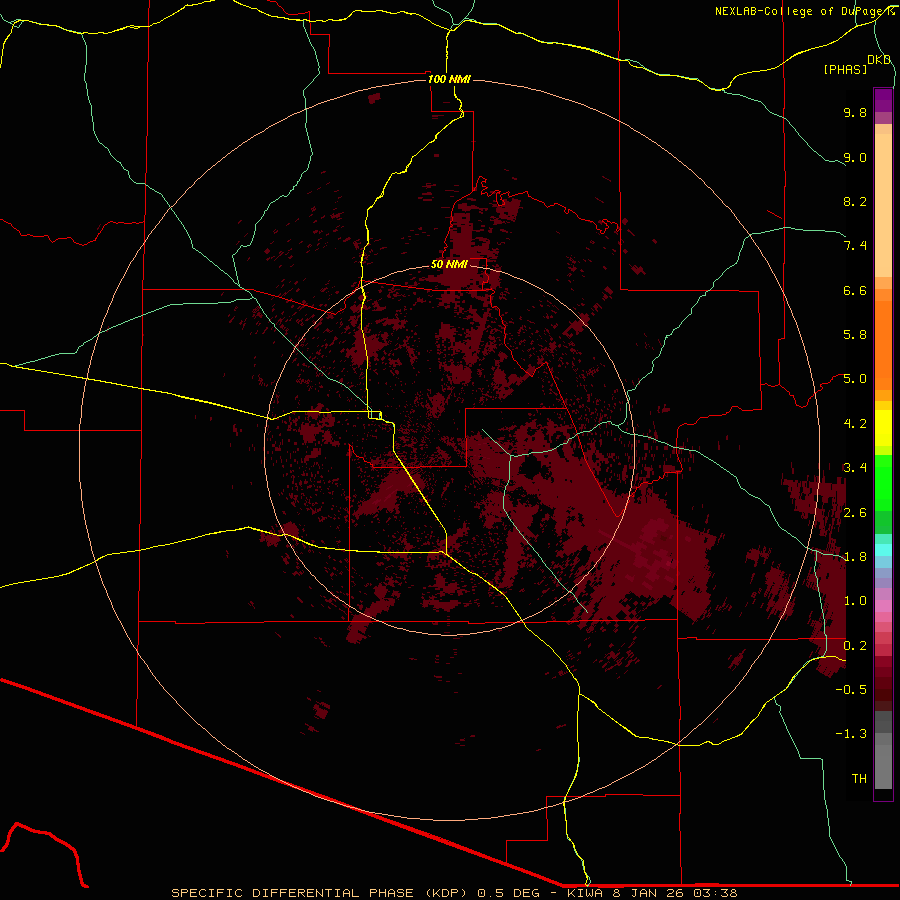The height and width of the screenshot is (900, 900).
Task: Click the 3.4 scale value
Action: point(855,468)
